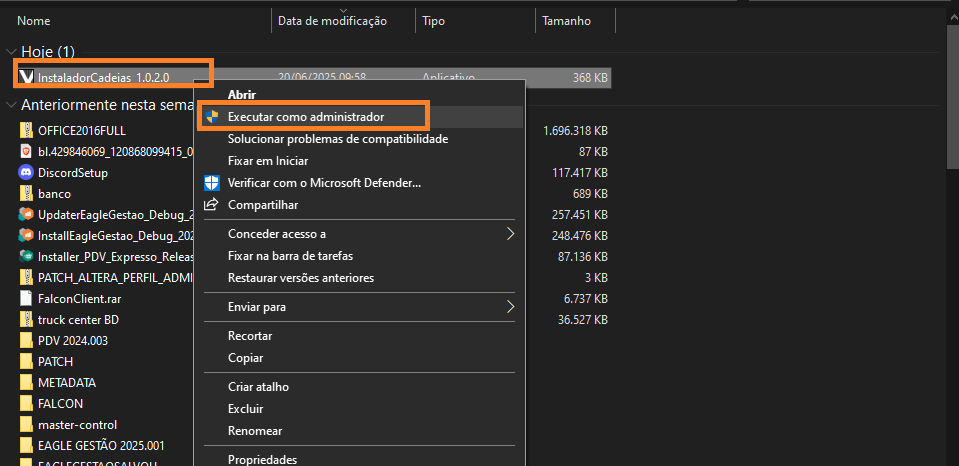Viewport: 959px width, 466px height.
Task: Click the Compartilhar share icon
Action: pyautogui.click(x=211, y=204)
